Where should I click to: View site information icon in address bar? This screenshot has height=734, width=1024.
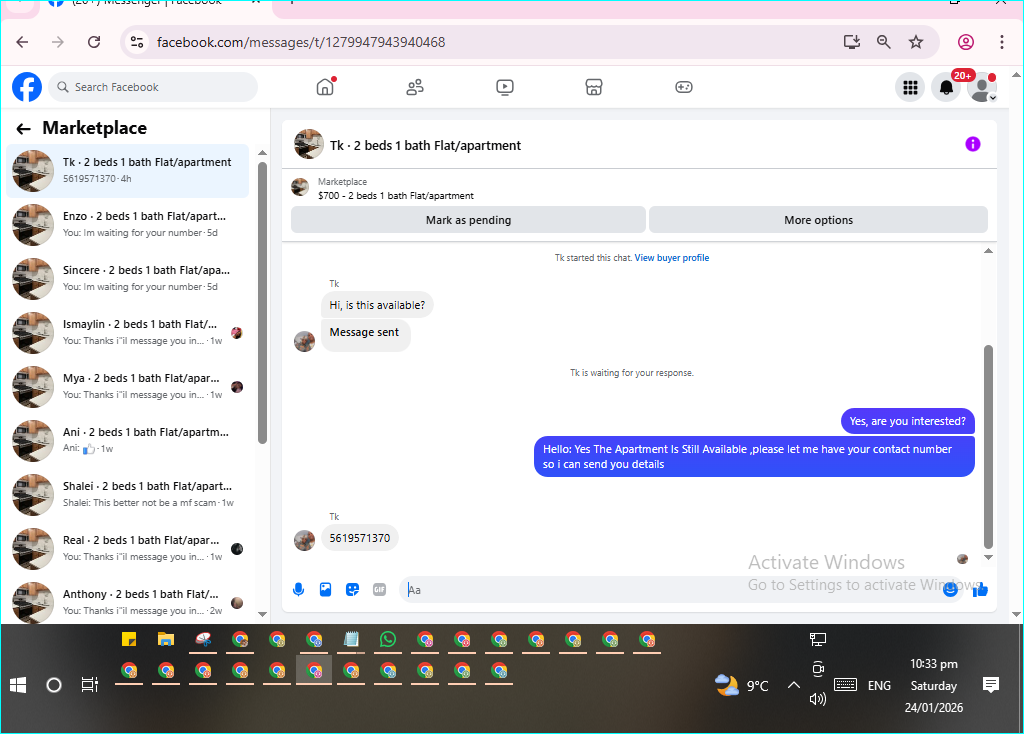pos(137,42)
